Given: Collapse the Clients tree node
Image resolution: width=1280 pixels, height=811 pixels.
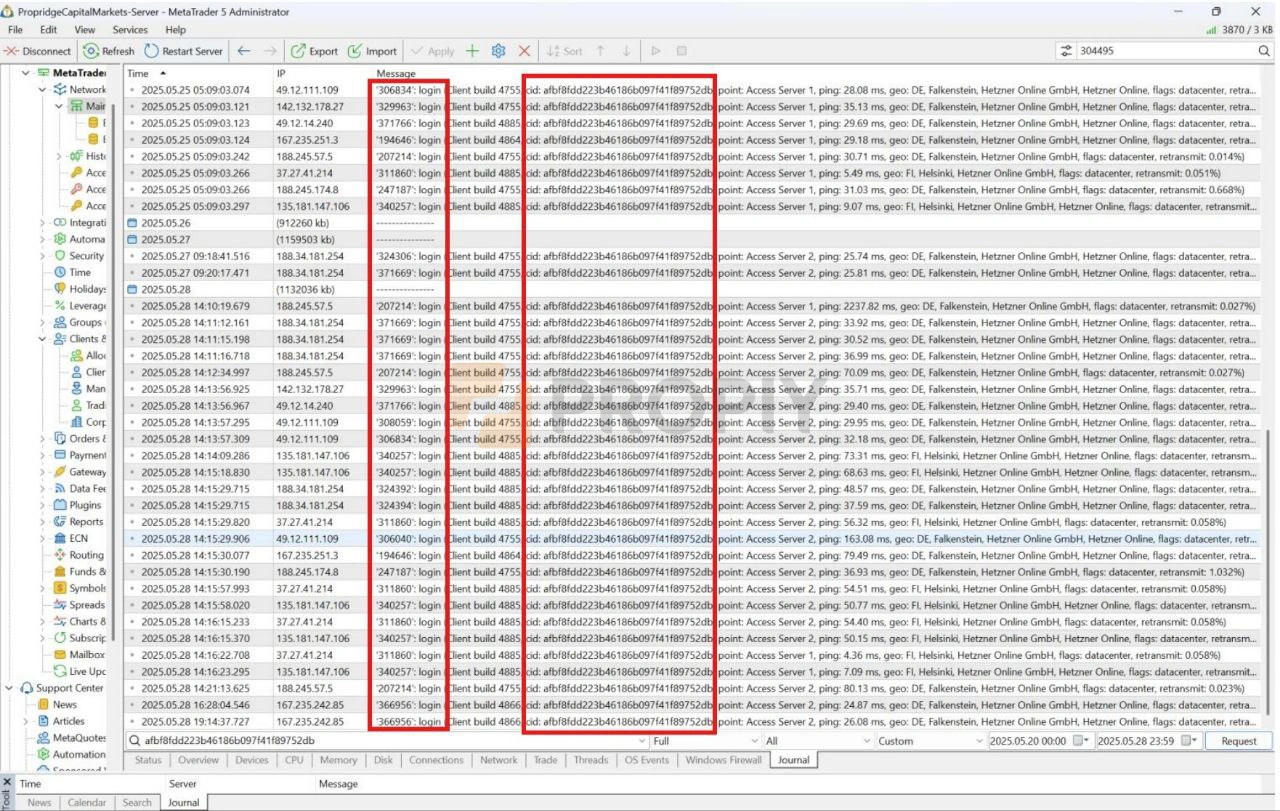Looking at the screenshot, I should tap(43, 339).
